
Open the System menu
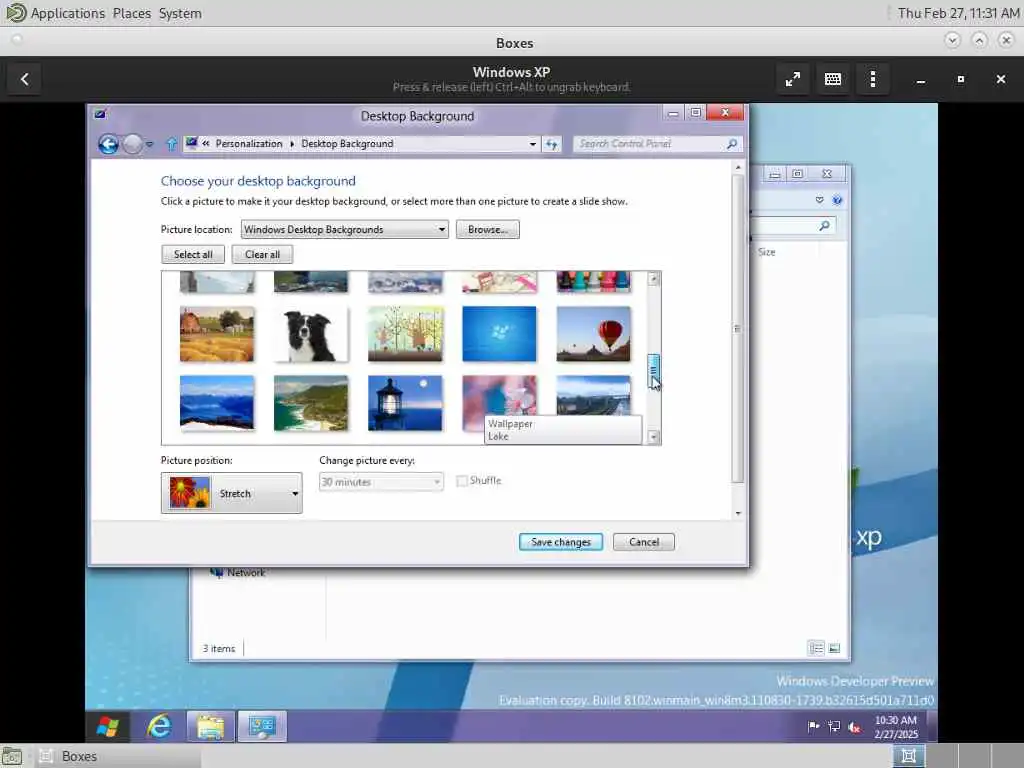tap(180, 13)
